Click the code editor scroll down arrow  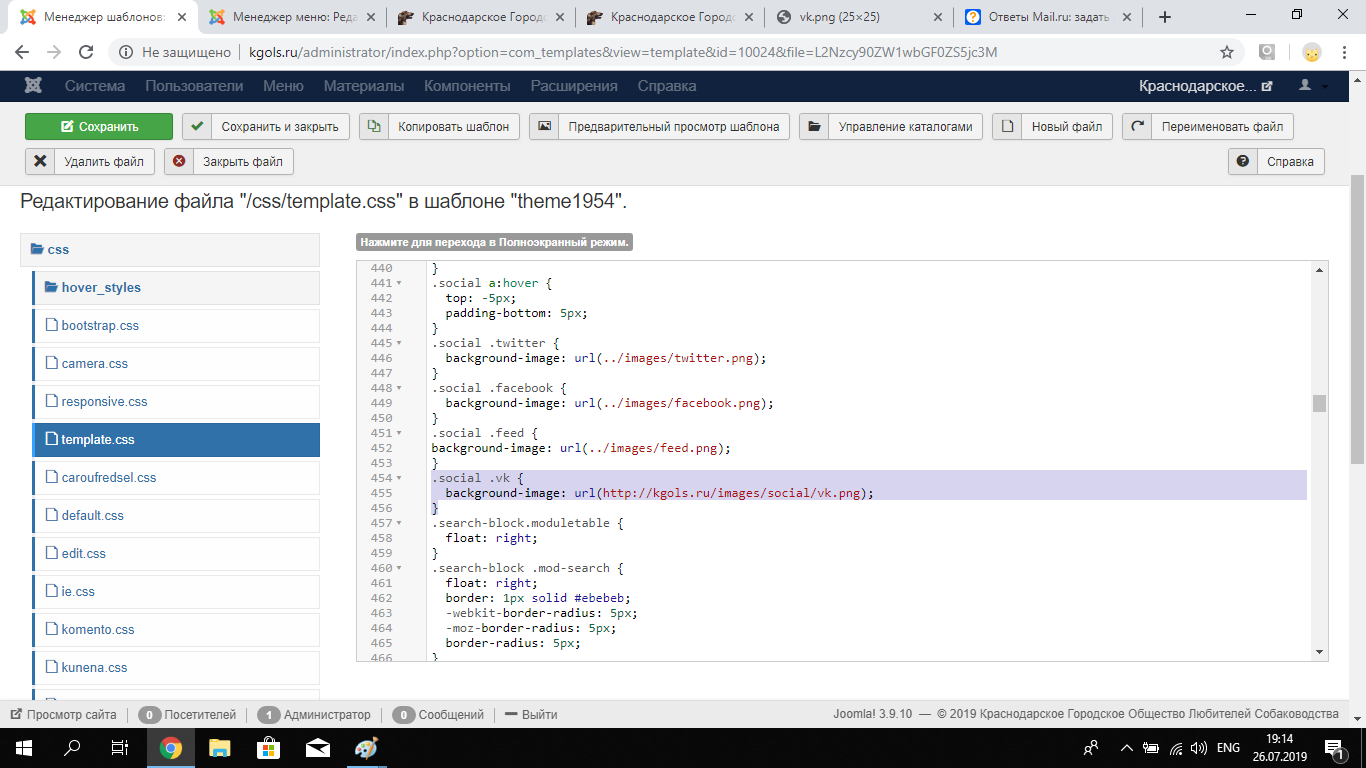click(x=1320, y=652)
